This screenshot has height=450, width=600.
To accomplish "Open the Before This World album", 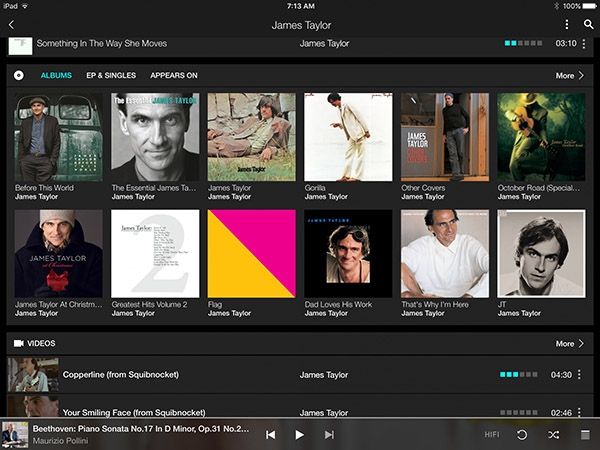I will point(59,137).
